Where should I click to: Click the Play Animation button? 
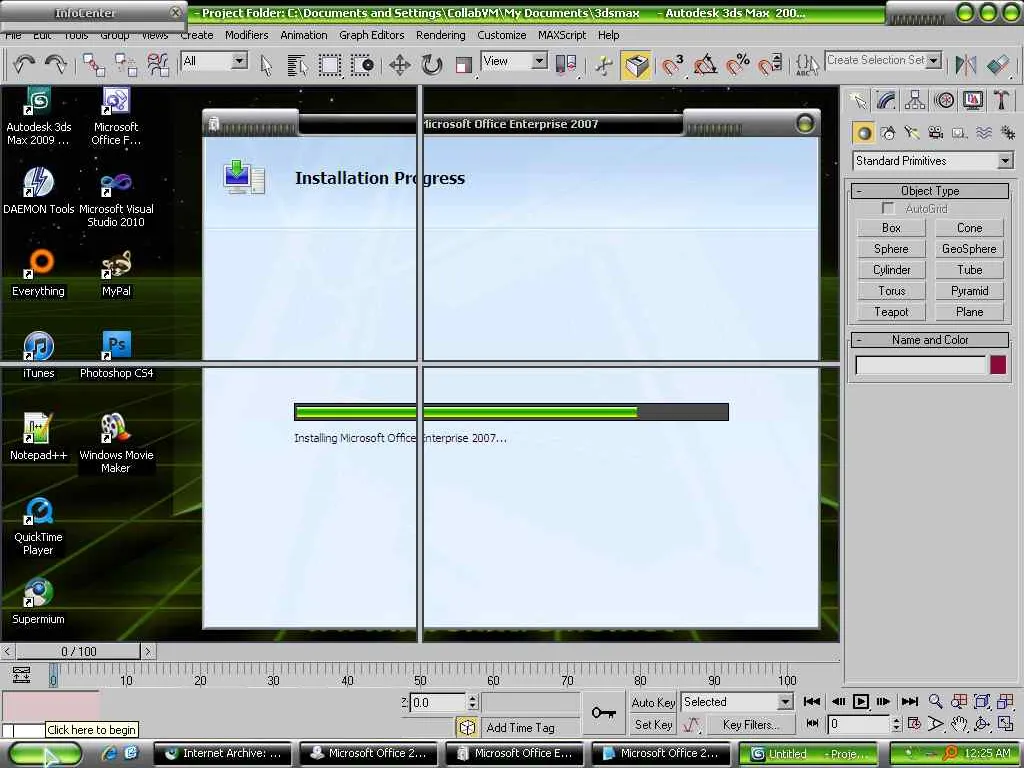[861, 701]
